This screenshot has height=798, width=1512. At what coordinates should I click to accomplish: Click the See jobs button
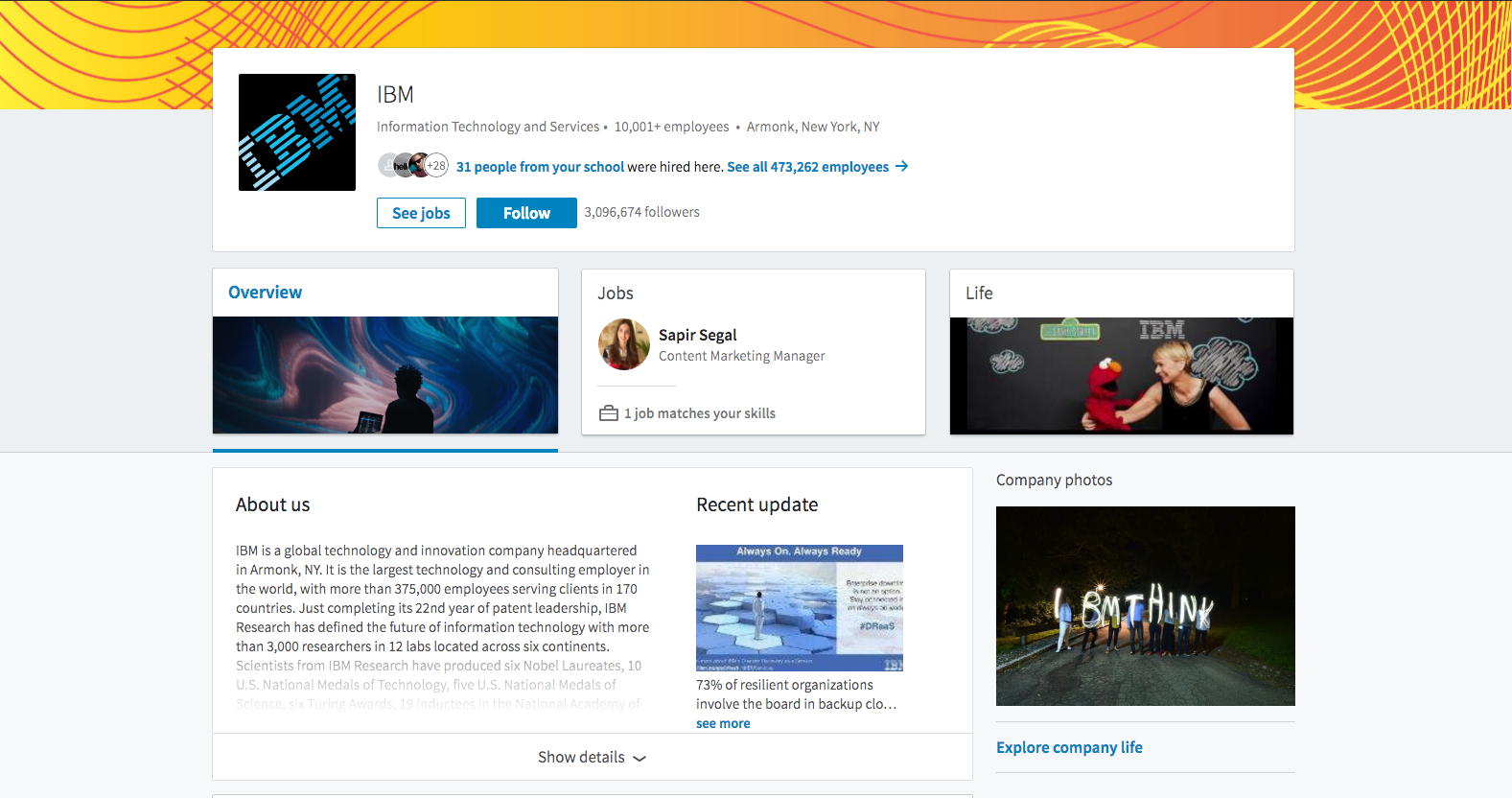(421, 213)
